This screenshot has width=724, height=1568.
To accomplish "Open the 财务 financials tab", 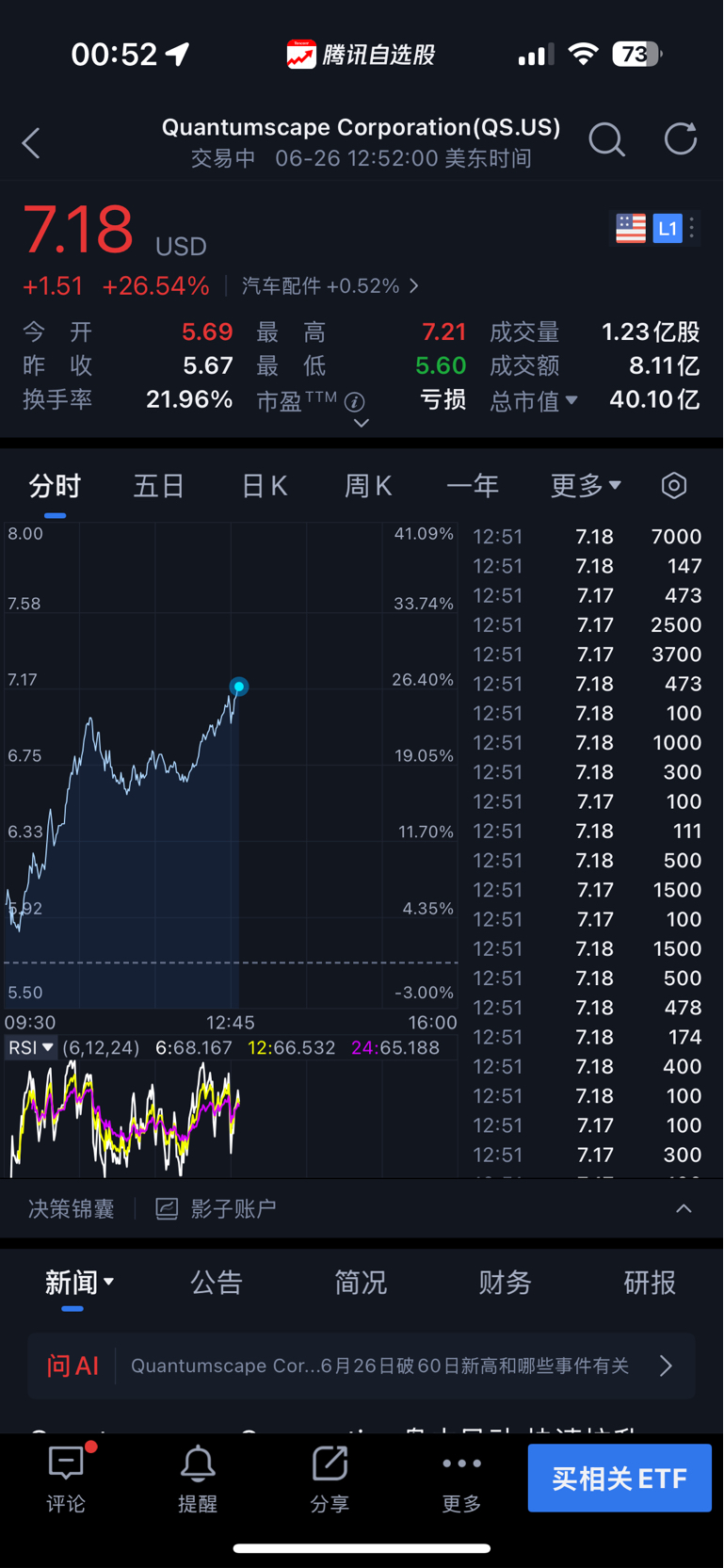I will point(505,1283).
